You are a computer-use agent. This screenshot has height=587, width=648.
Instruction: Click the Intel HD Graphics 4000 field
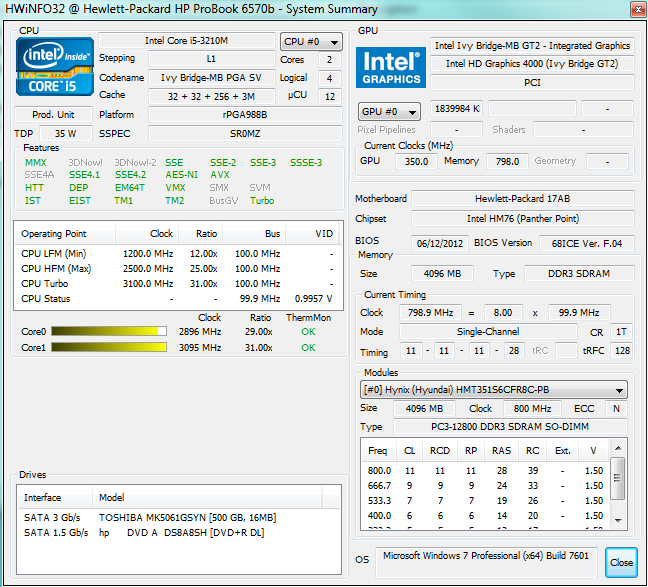point(532,64)
